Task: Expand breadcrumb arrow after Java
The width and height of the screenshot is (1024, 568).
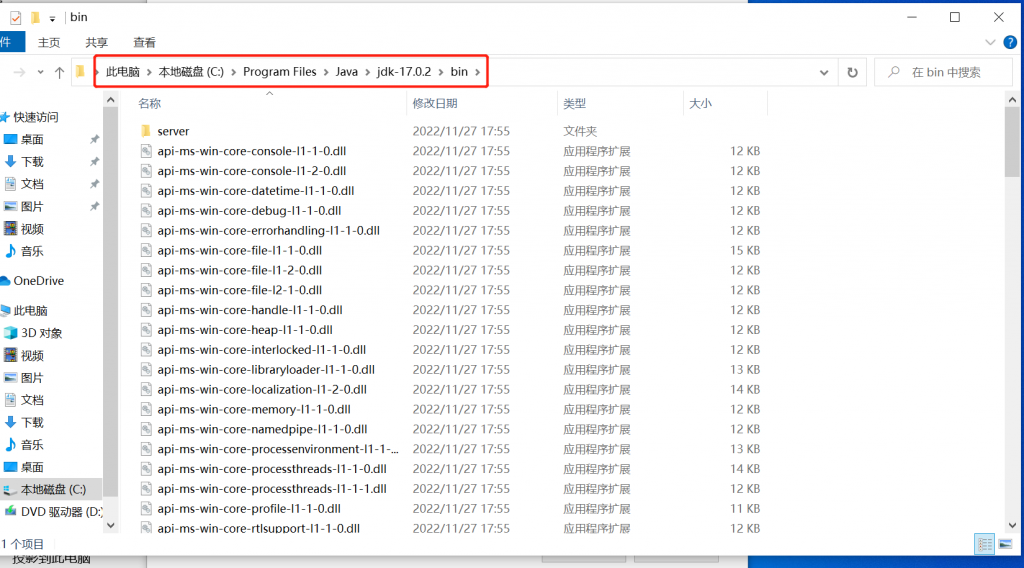Action: coord(368,72)
